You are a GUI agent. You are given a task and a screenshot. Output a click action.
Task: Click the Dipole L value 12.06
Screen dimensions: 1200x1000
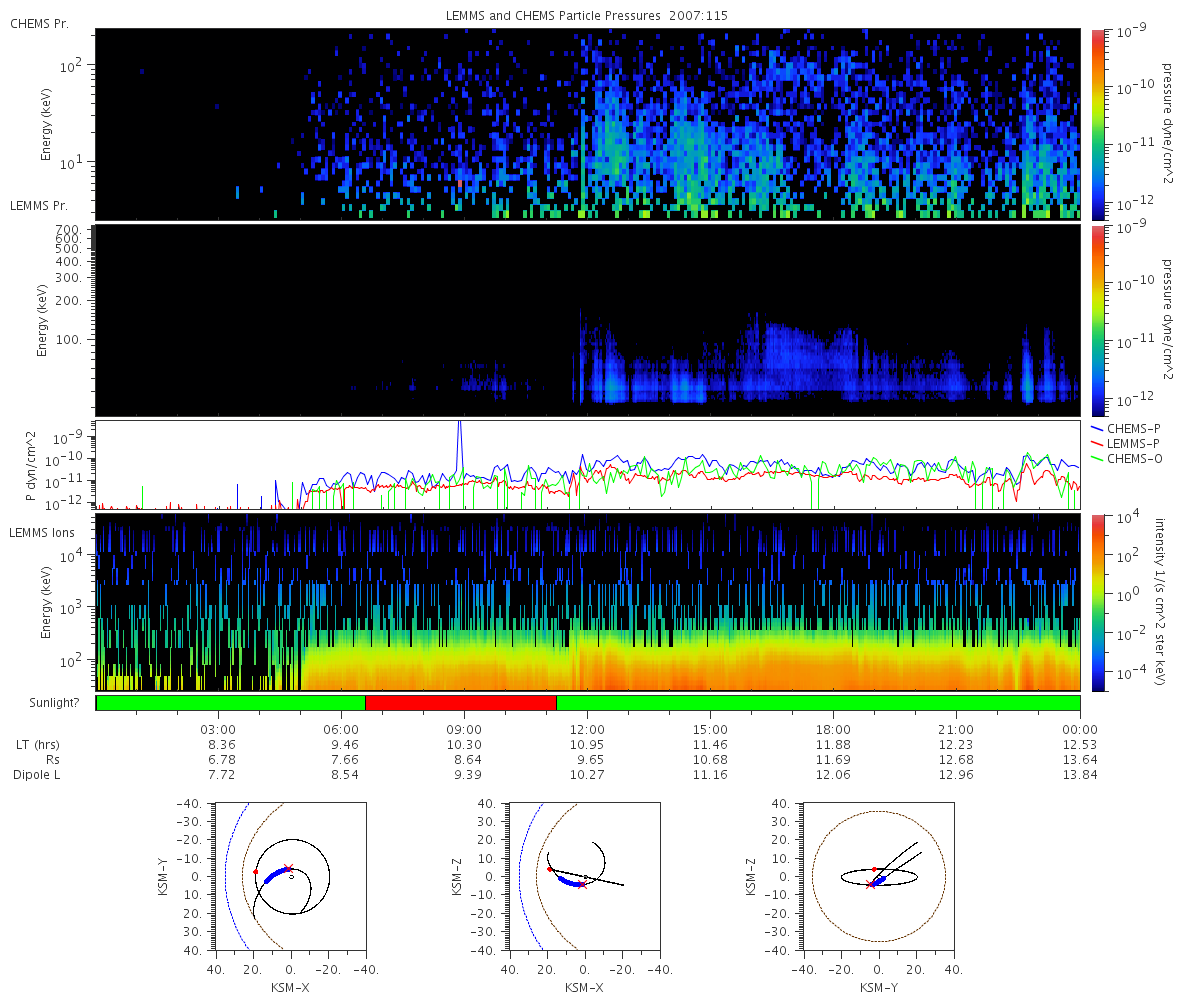pos(833,775)
